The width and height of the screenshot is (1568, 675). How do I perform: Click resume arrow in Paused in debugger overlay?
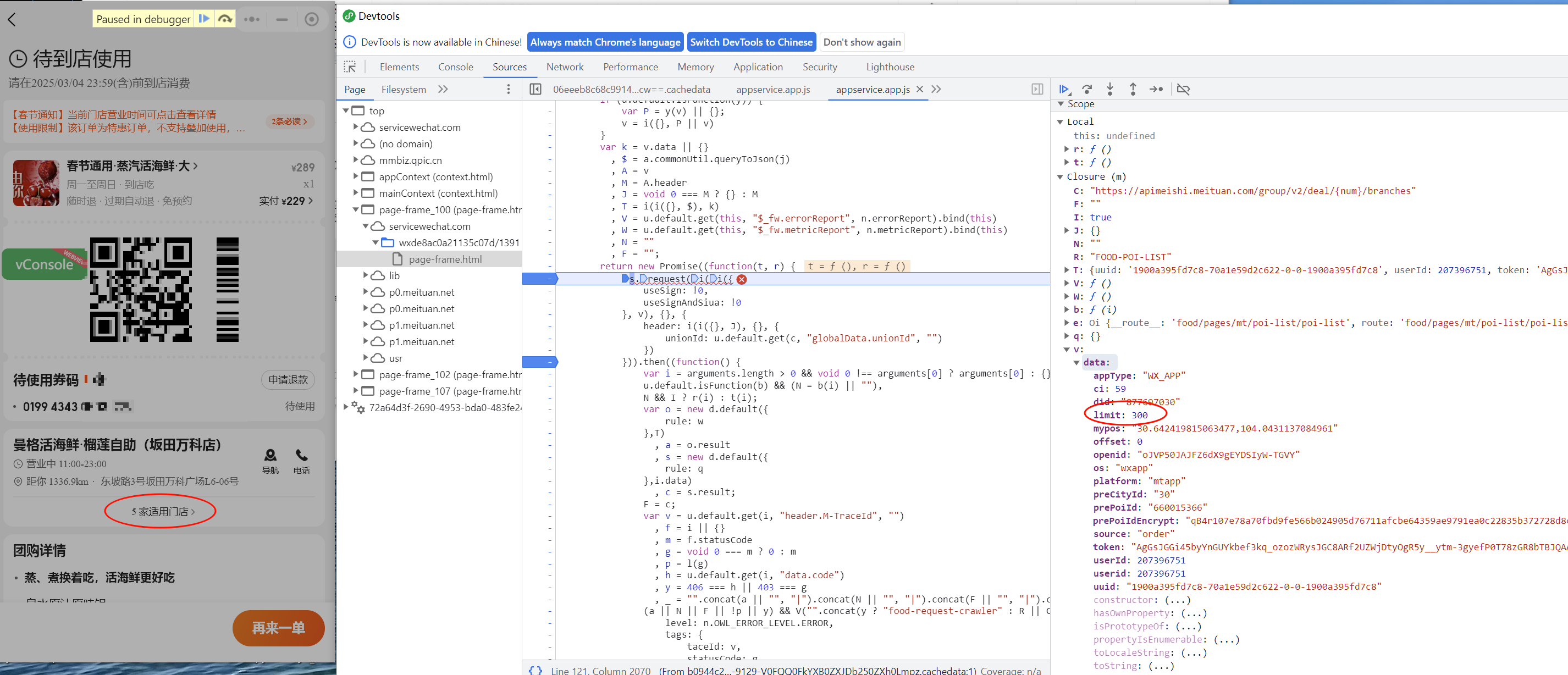[205, 19]
